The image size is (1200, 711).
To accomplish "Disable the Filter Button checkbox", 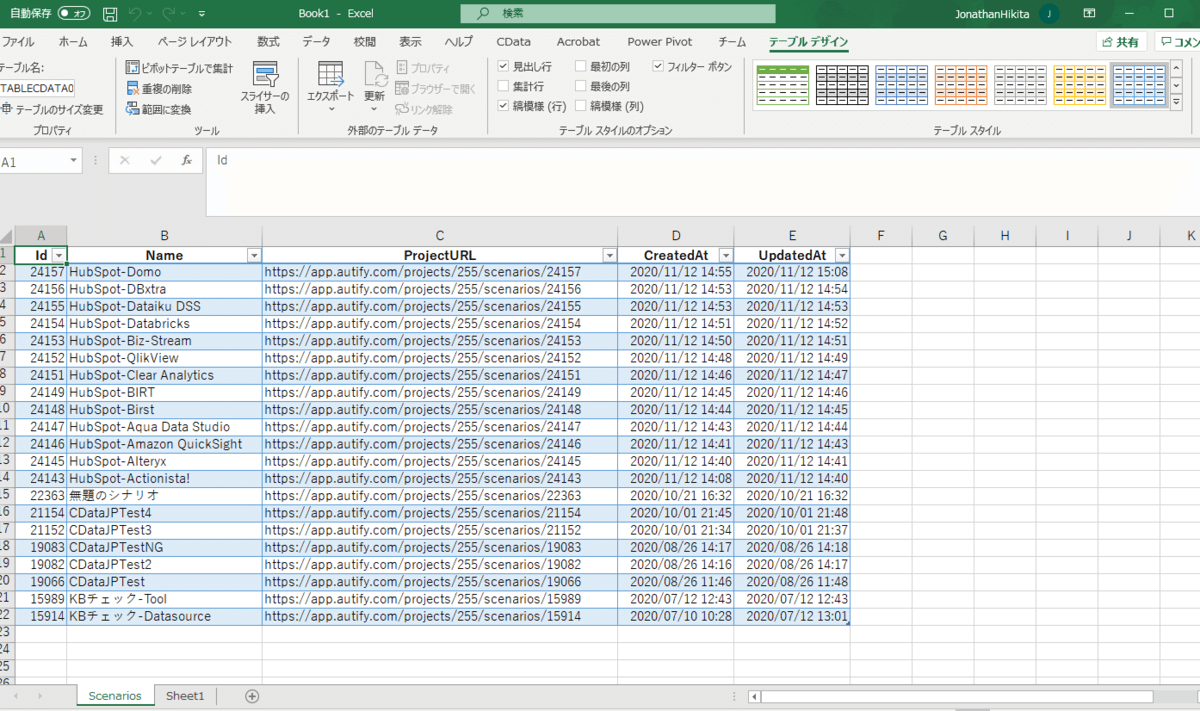I will point(658,67).
